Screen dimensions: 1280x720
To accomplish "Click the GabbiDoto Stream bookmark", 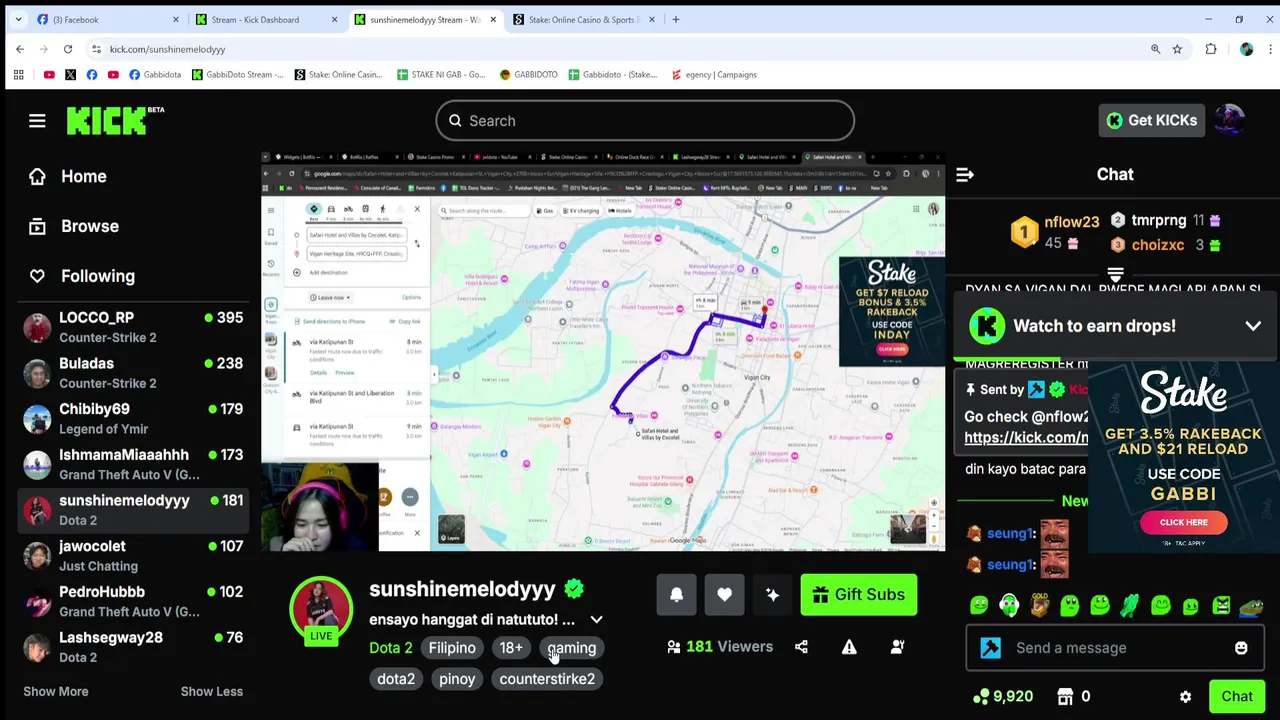I will click(x=237, y=74).
